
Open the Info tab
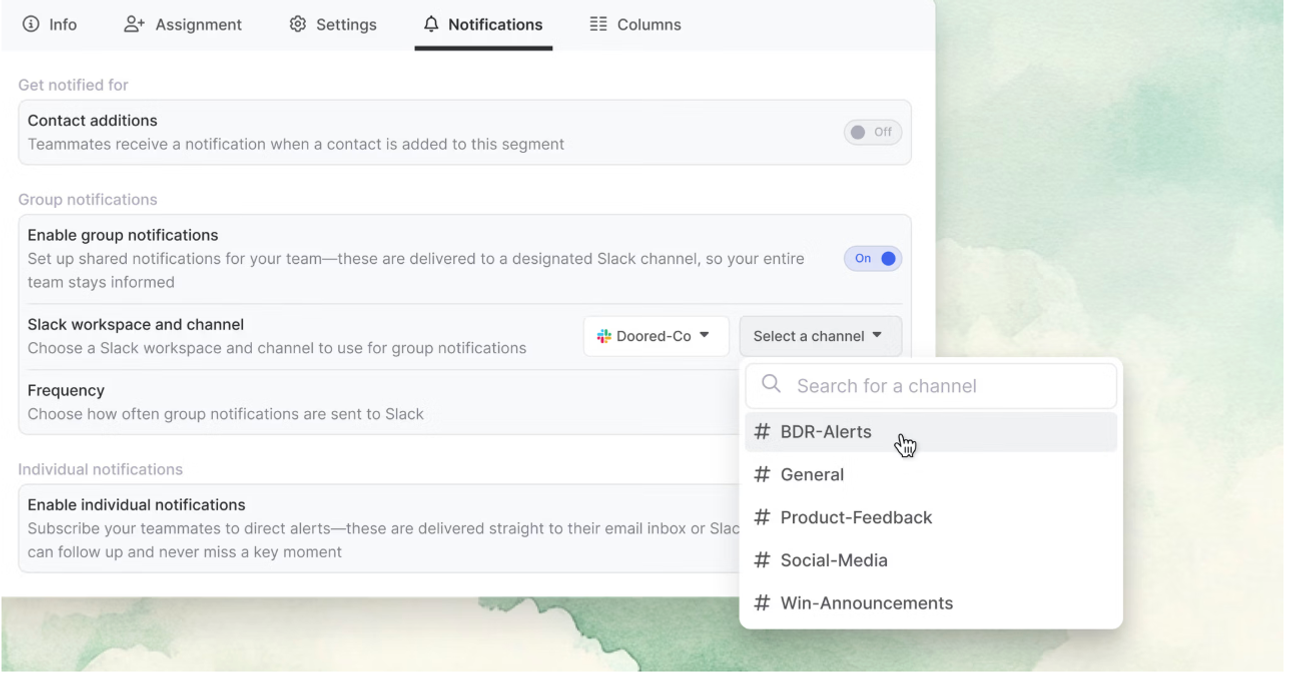pos(50,24)
